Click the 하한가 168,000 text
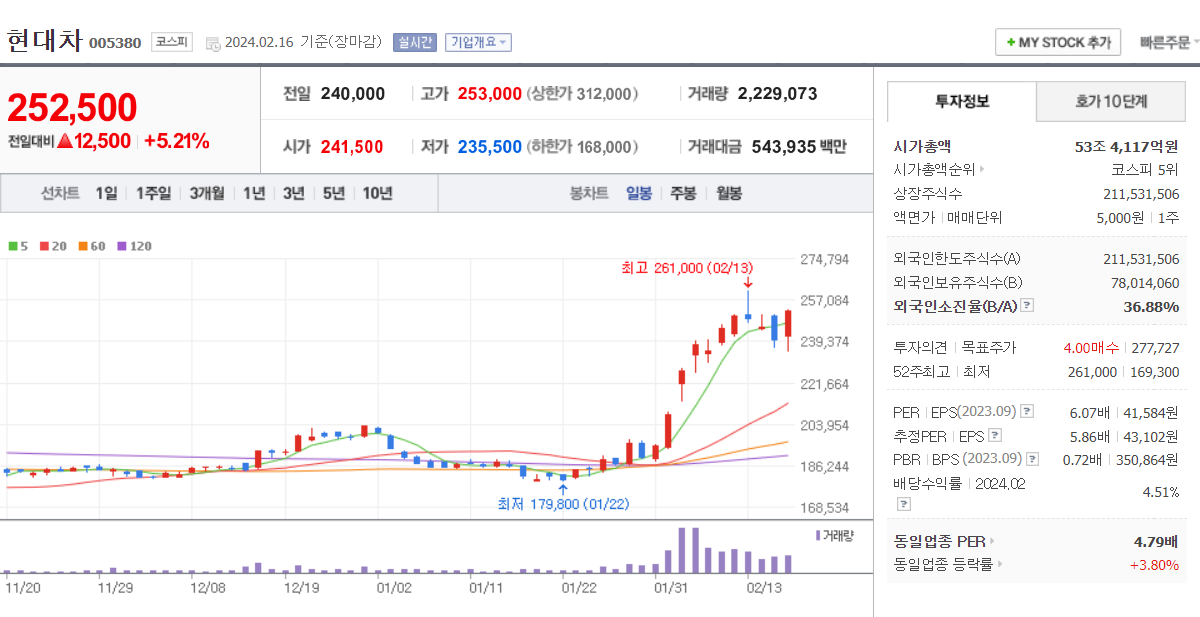This screenshot has width=1200, height=617. click(x=582, y=147)
